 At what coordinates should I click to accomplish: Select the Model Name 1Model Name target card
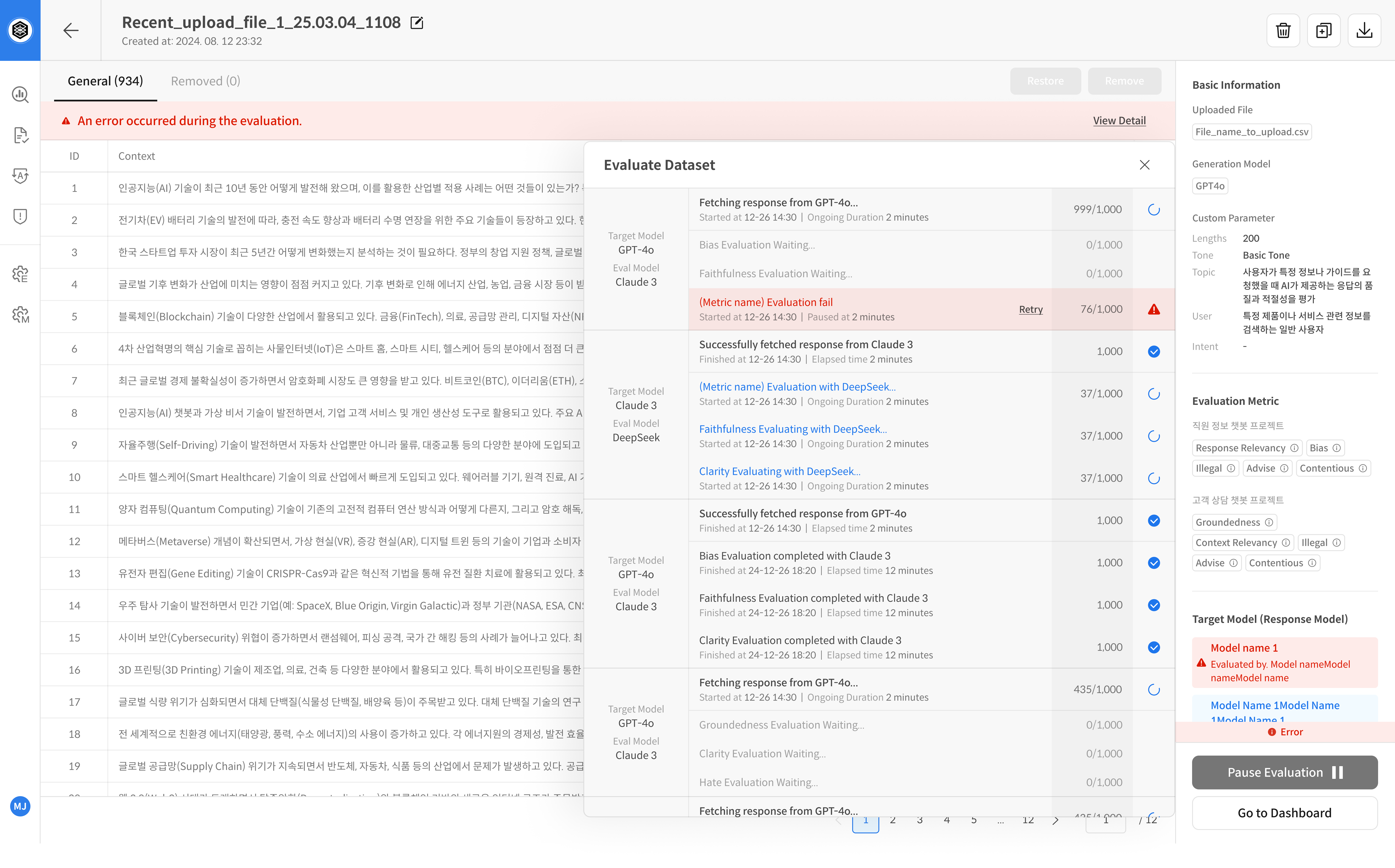(1285, 709)
